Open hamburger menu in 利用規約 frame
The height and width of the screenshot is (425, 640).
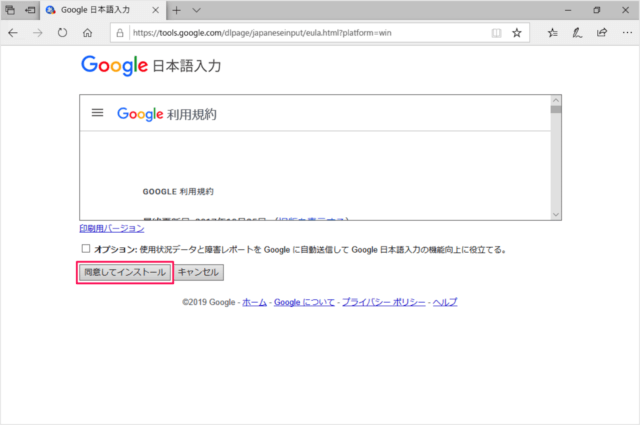(x=97, y=113)
